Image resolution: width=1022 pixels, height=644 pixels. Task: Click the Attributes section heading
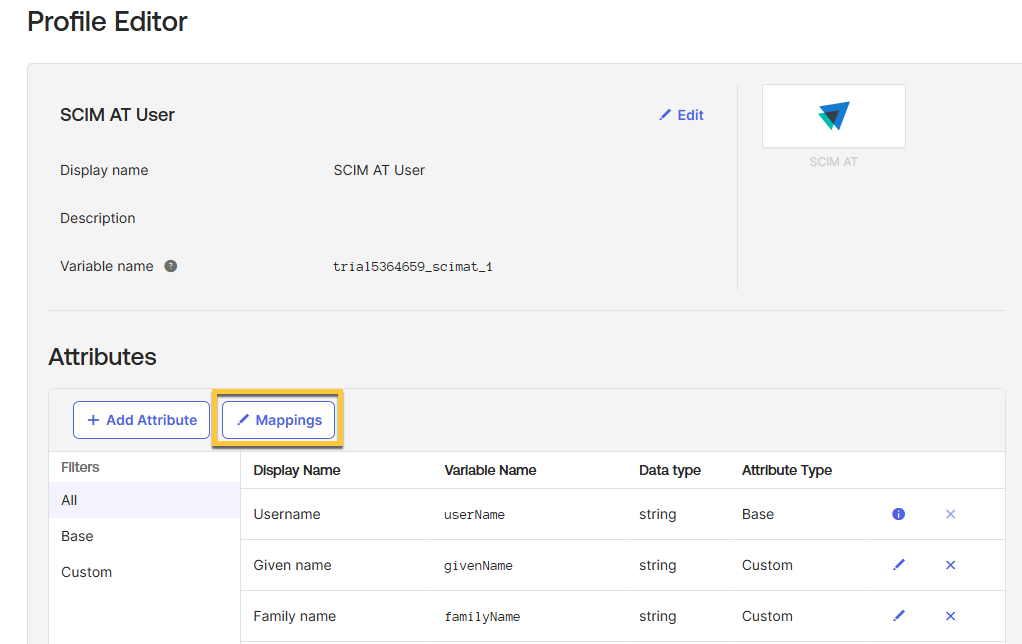point(102,357)
